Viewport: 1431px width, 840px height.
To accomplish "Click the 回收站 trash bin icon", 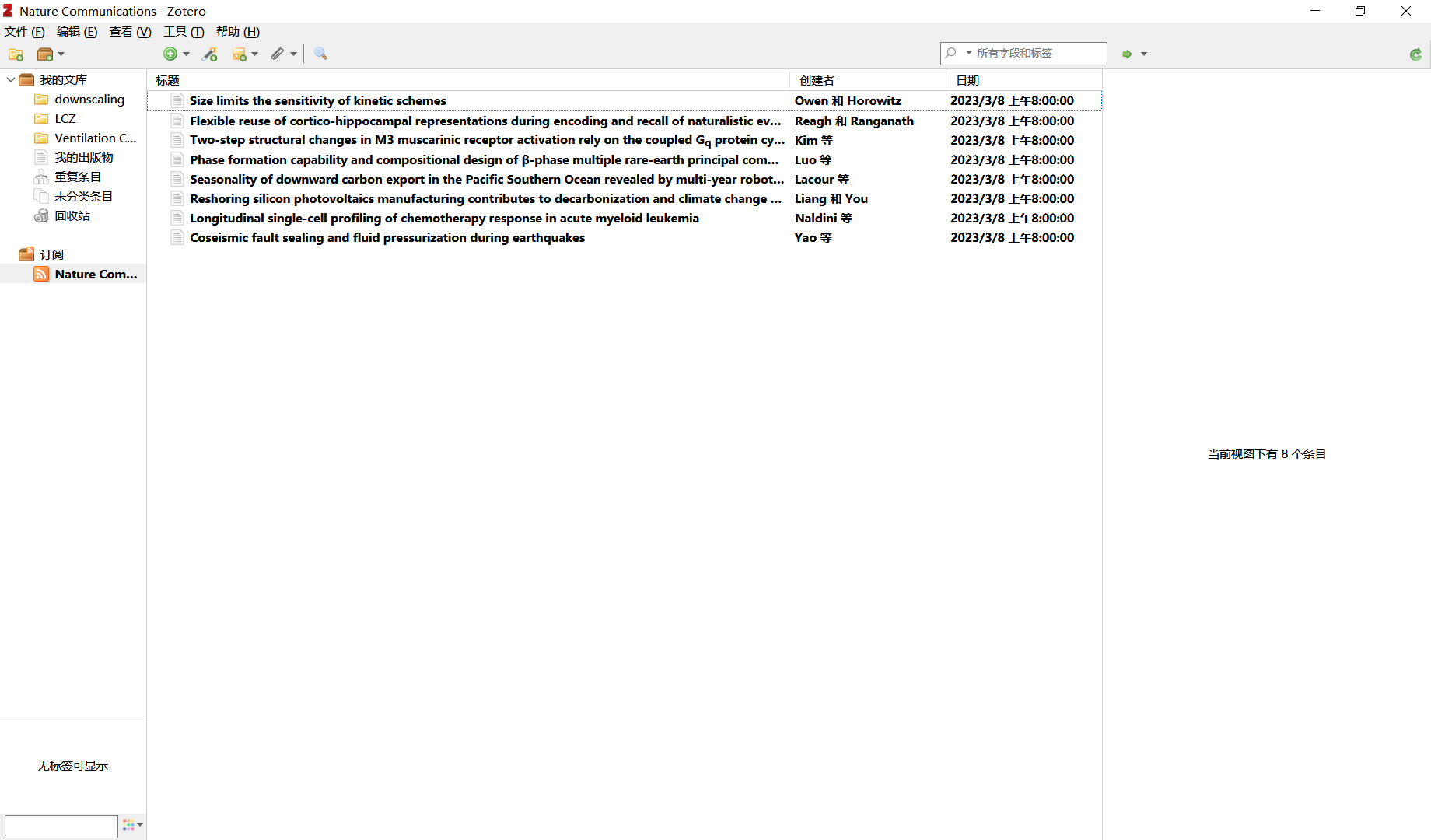I will click(41, 216).
